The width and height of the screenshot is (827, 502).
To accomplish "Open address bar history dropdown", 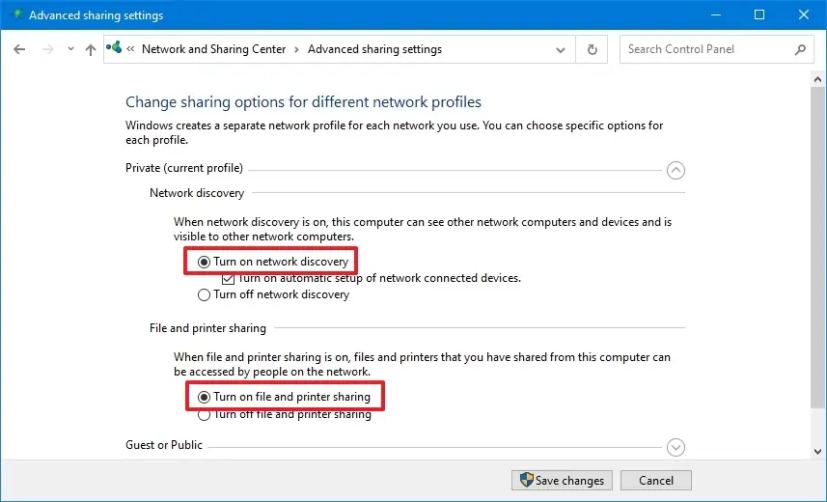I will pos(561,50).
